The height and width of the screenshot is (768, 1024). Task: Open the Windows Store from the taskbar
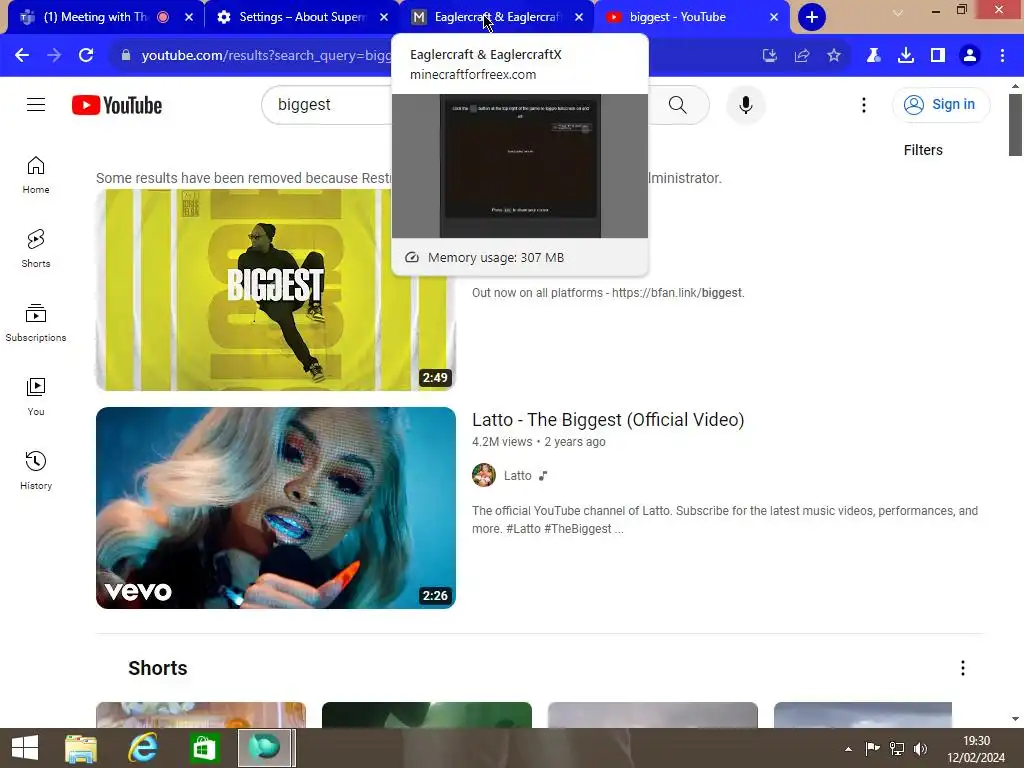tap(204, 748)
